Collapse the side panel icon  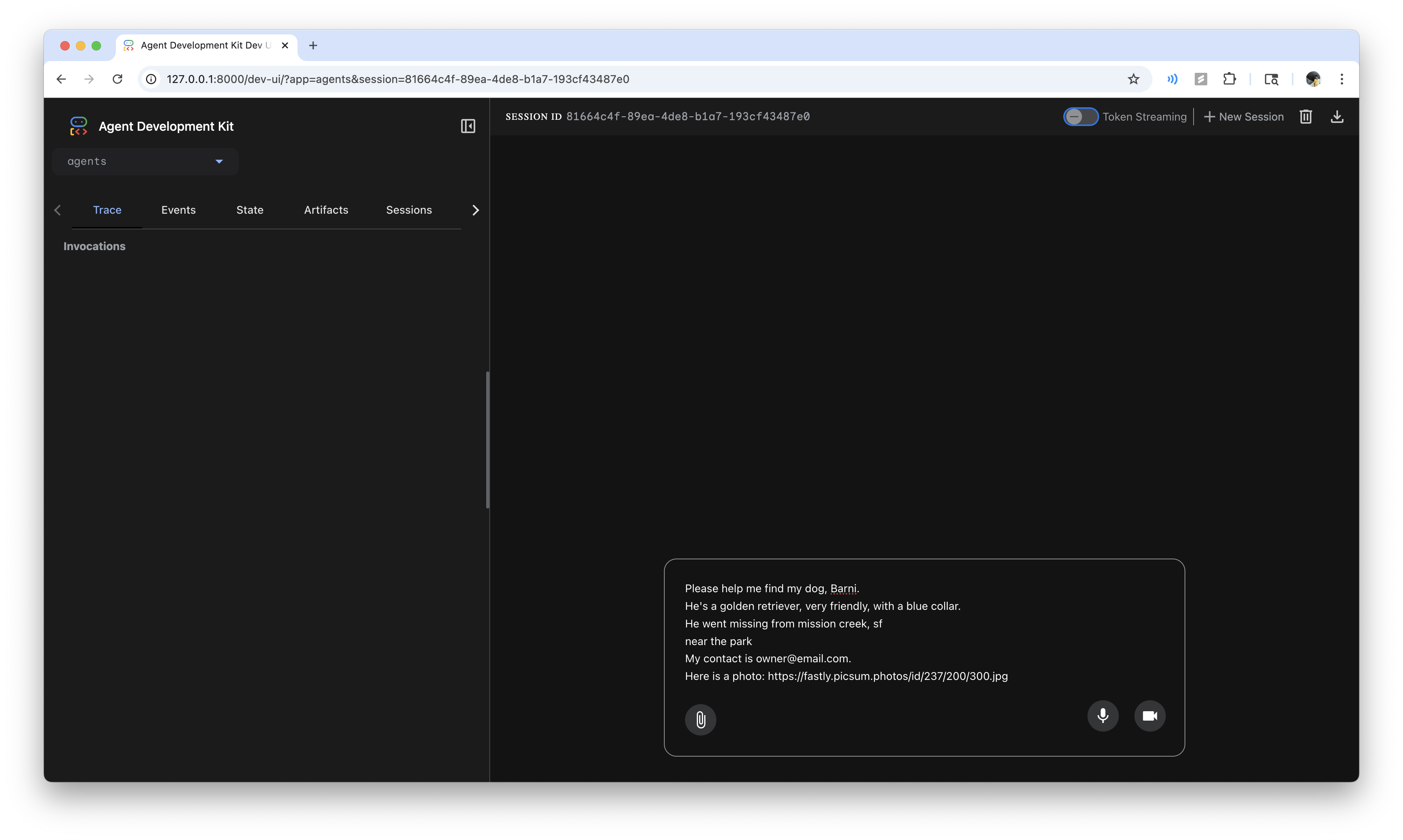[467, 126]
